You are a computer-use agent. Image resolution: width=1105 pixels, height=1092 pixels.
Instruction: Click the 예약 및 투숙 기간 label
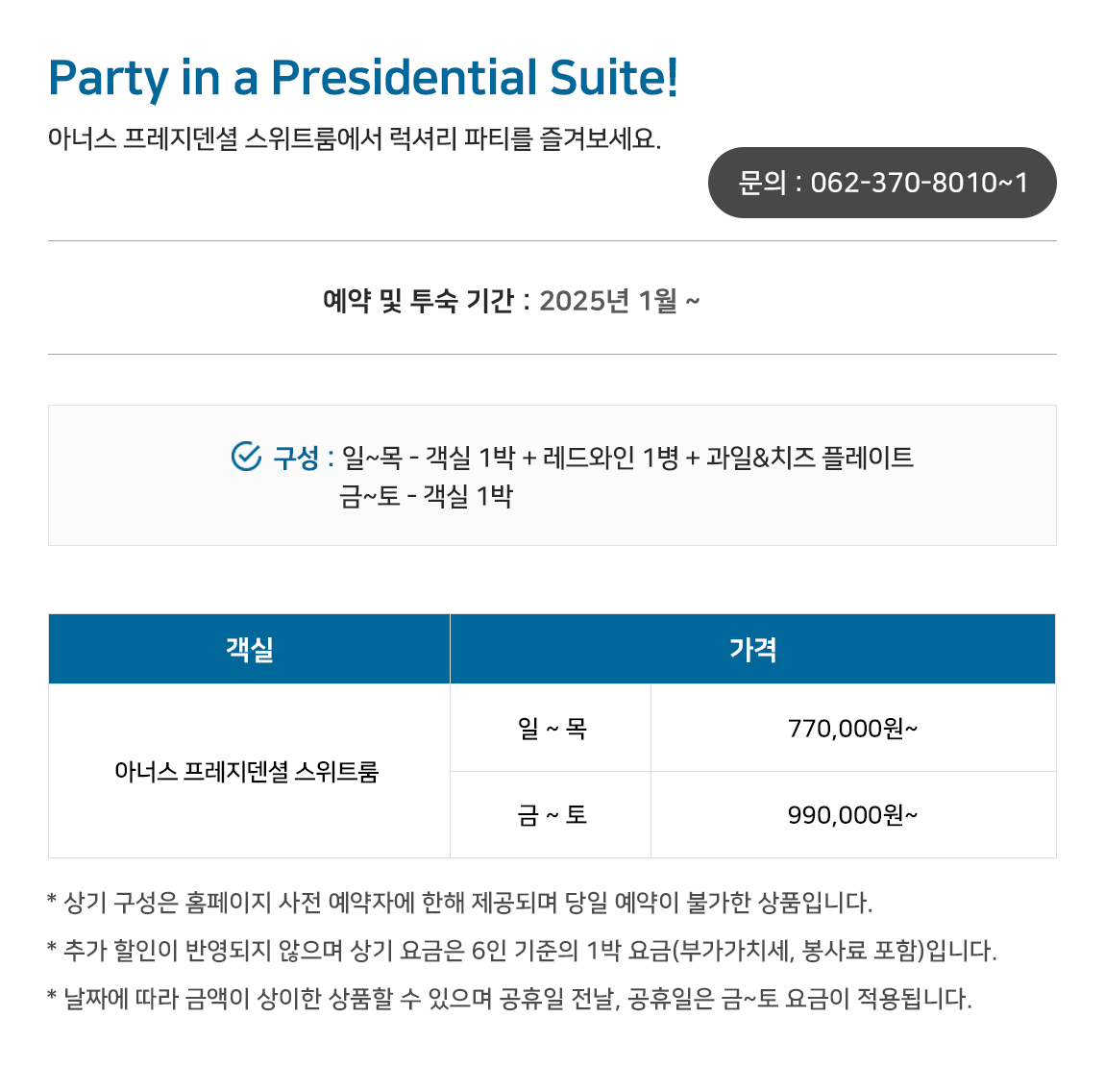tap(418, 300)
